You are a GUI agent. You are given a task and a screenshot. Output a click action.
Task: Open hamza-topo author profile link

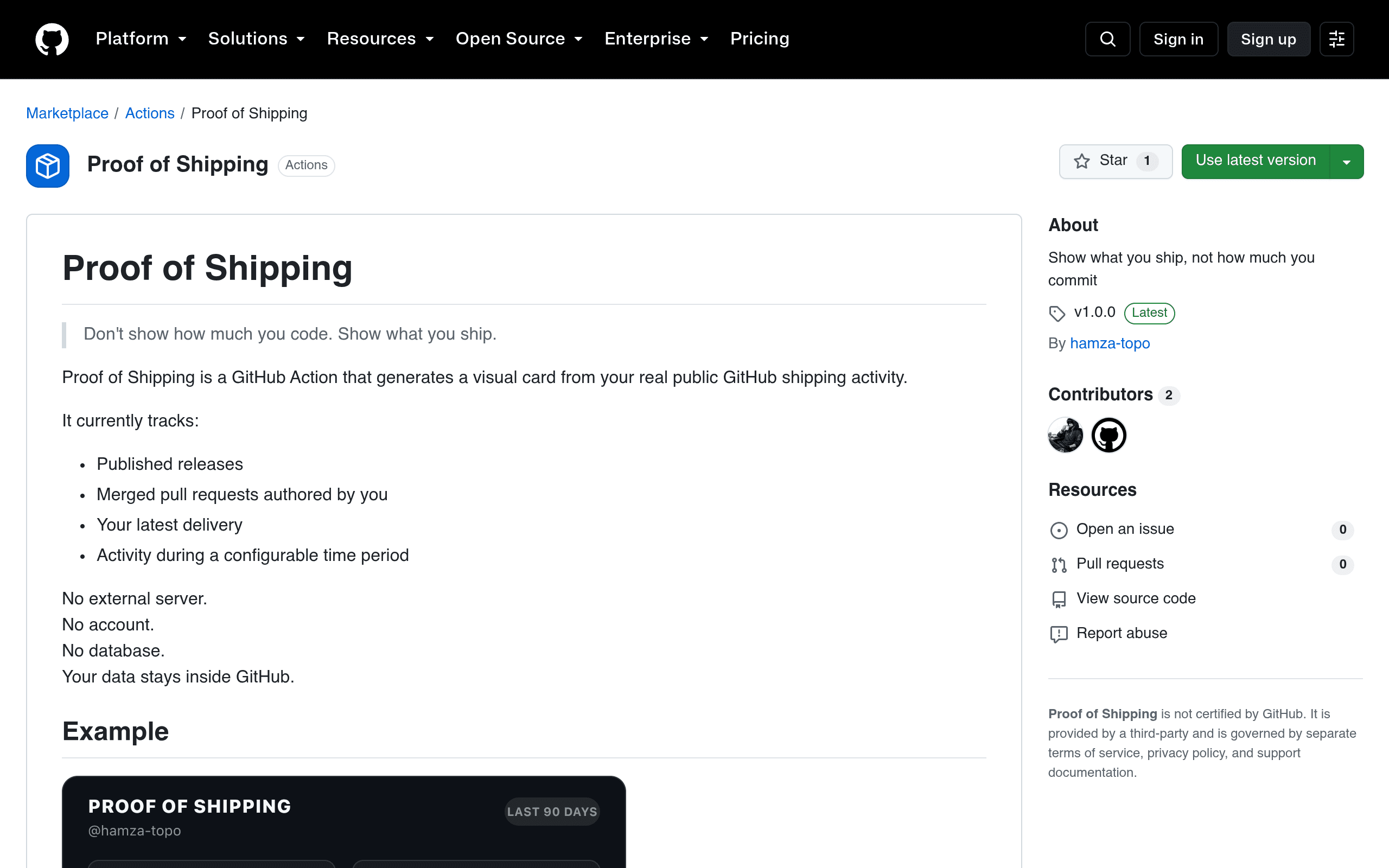pyautogui.click(x=1110, y=343)
